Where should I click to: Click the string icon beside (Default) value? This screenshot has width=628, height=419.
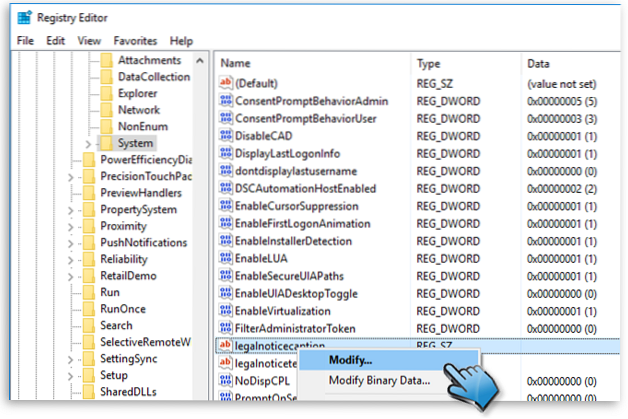point(225,83)
